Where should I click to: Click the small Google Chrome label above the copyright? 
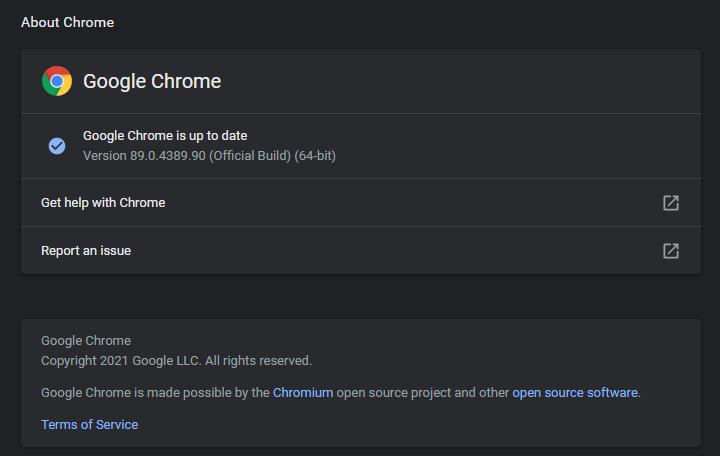click(x=86, y=341)
